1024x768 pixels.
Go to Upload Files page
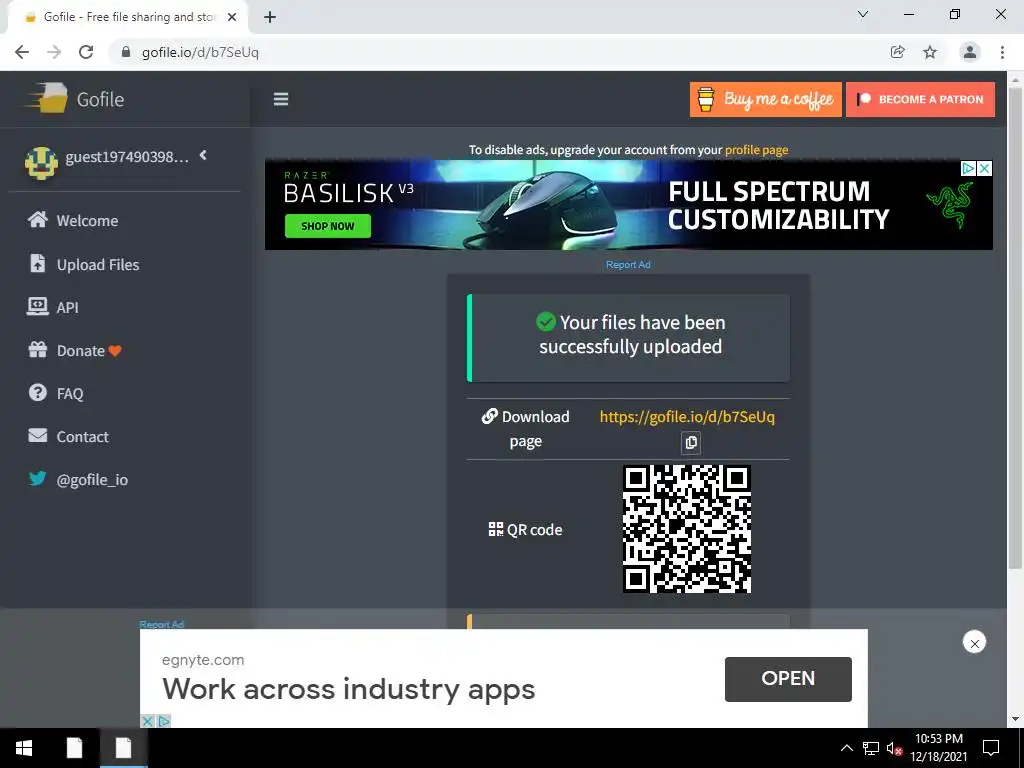coord(84,264)
